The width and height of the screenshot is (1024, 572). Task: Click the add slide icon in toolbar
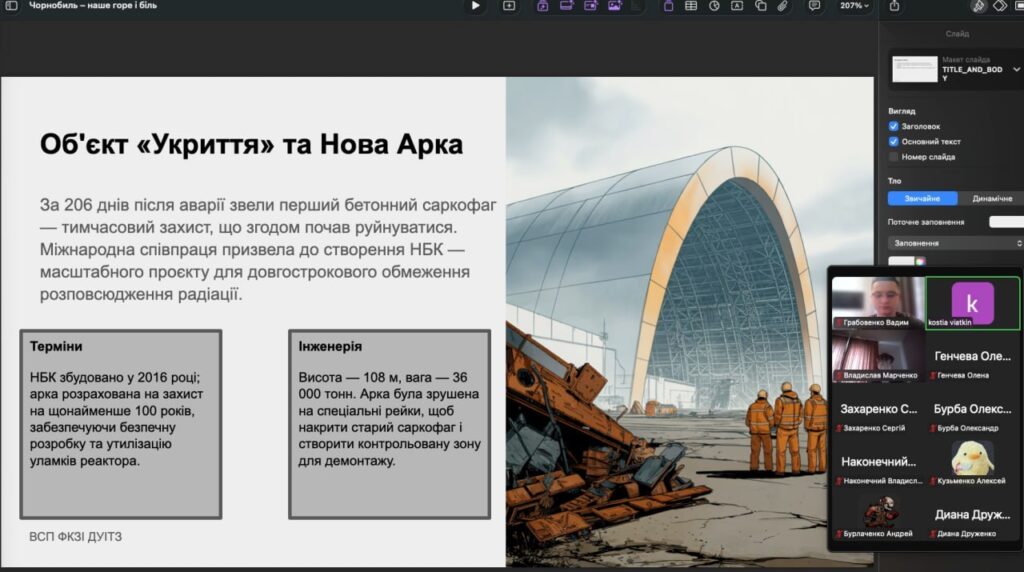(x=509, y=6)
